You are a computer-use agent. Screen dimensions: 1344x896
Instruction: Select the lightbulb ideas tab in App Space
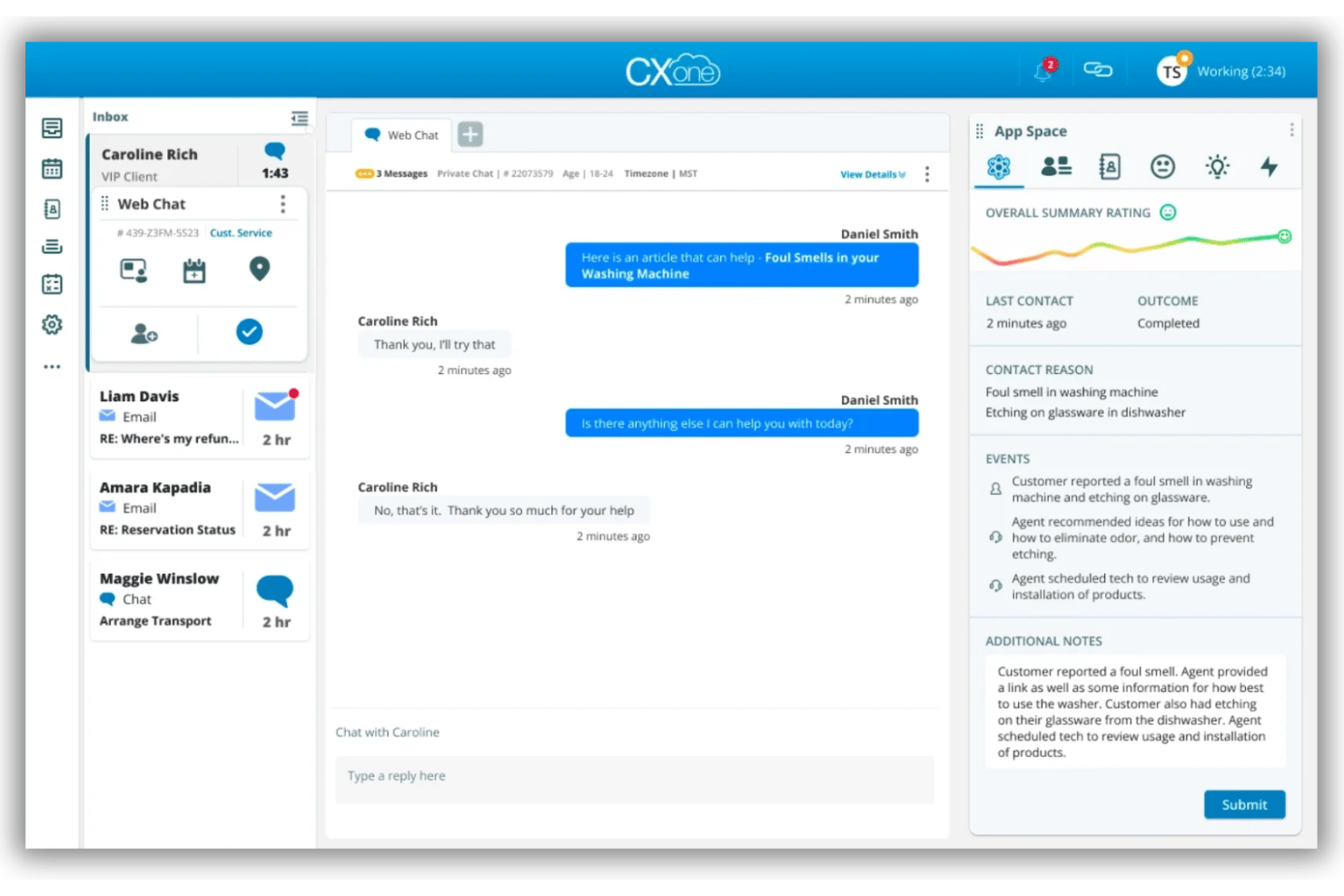1218,166
